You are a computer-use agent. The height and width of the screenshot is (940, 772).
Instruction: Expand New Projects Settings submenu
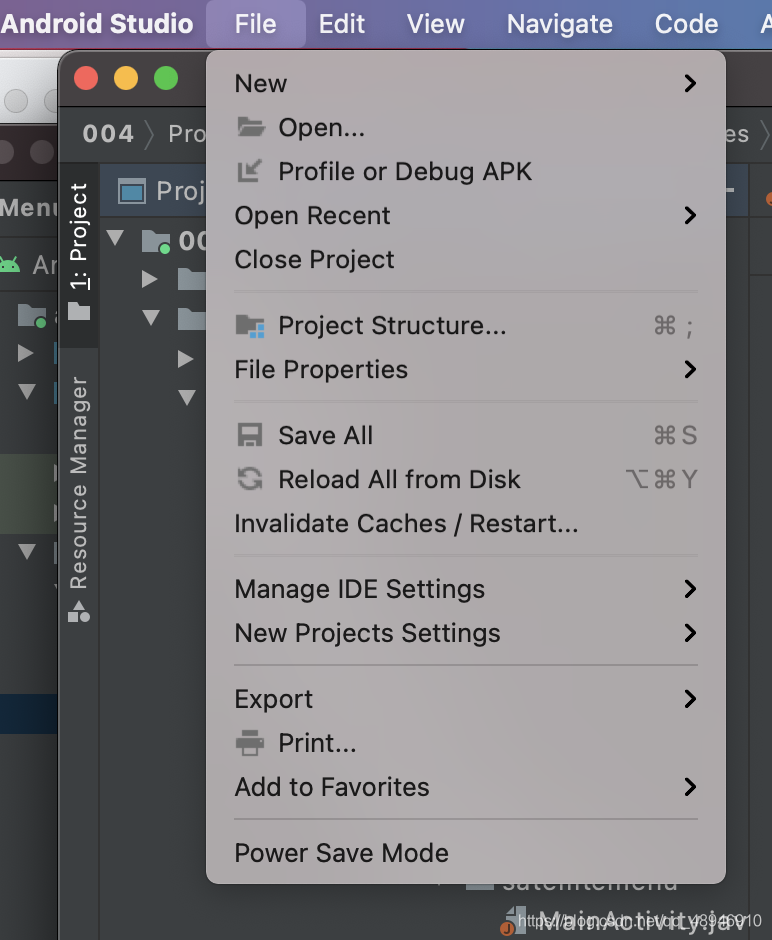[466, 633]
